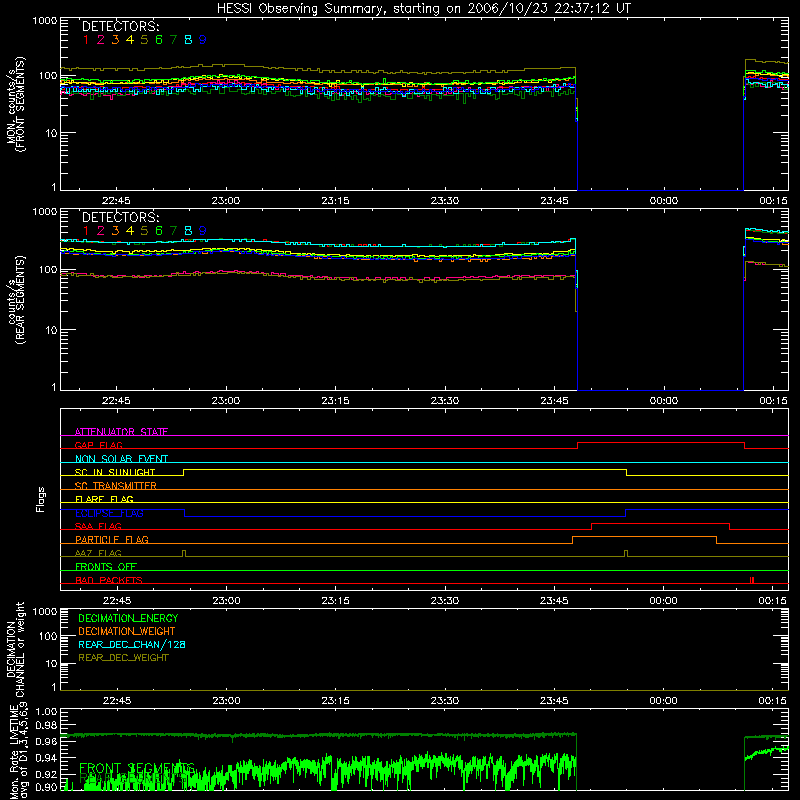Click the FLARE_FLAG label
This screenshot has height=800, width=800.
pos(104,499)
